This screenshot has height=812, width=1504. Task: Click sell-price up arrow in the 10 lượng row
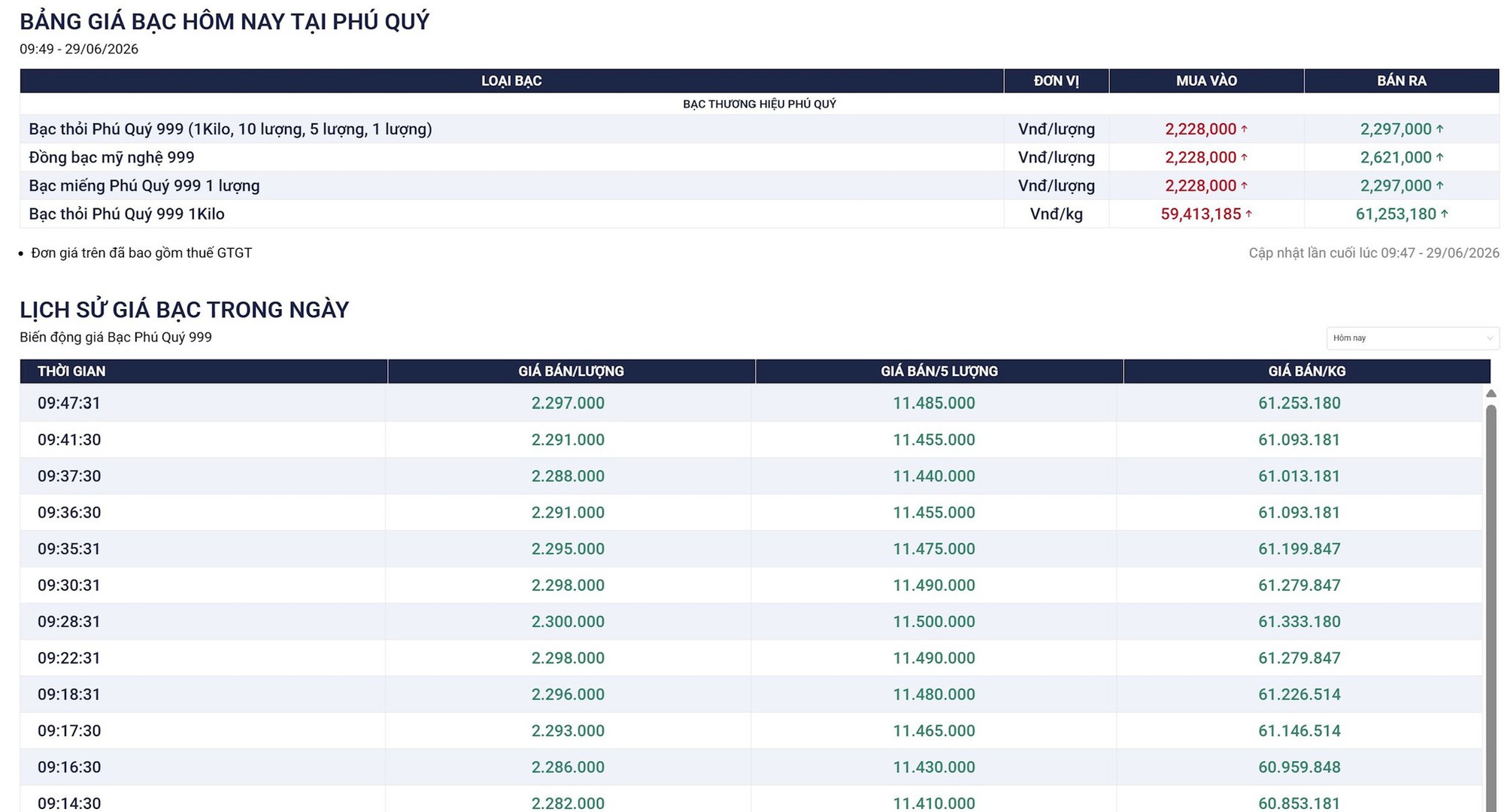[1439, 129]
